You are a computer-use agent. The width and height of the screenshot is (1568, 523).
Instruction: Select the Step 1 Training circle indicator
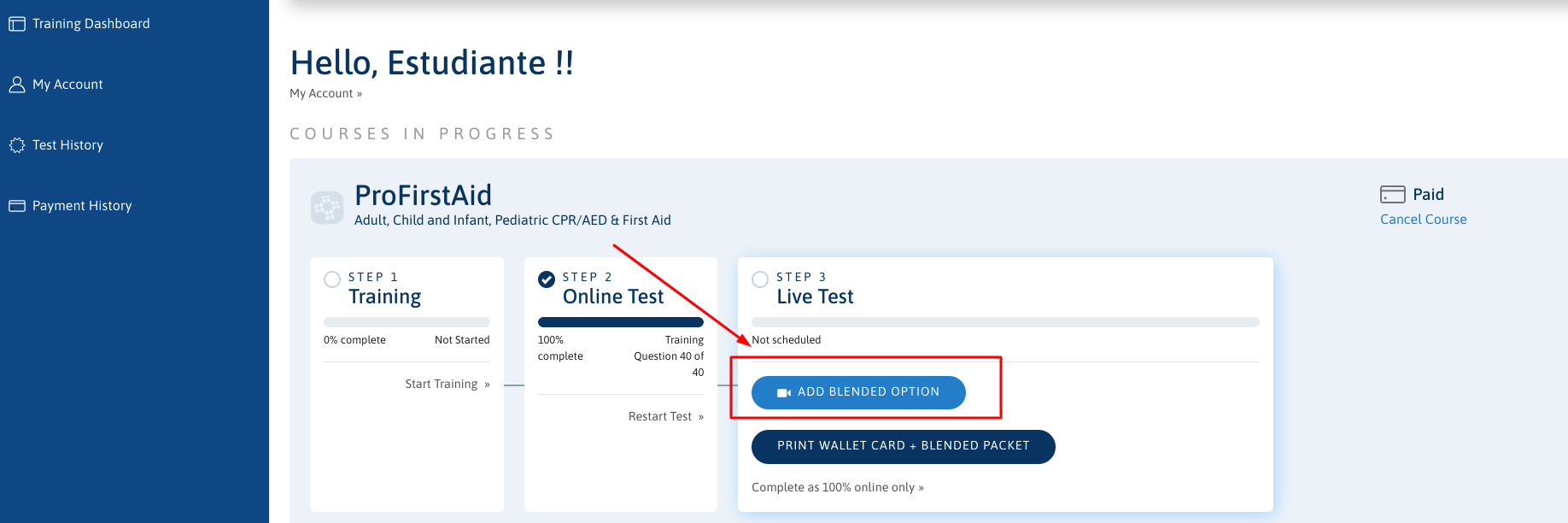pos(332,279)
